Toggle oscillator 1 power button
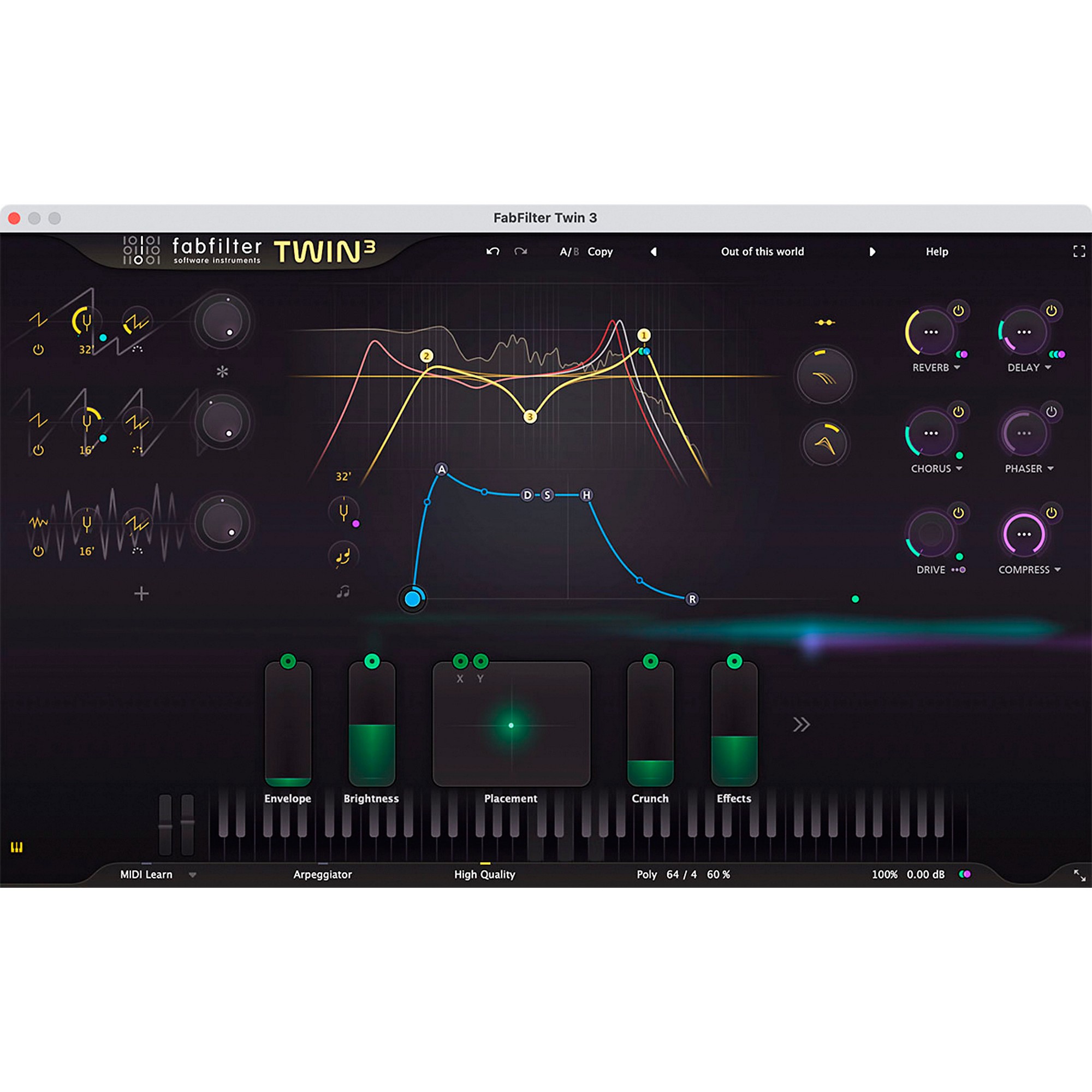 click(x=38, y=349)
